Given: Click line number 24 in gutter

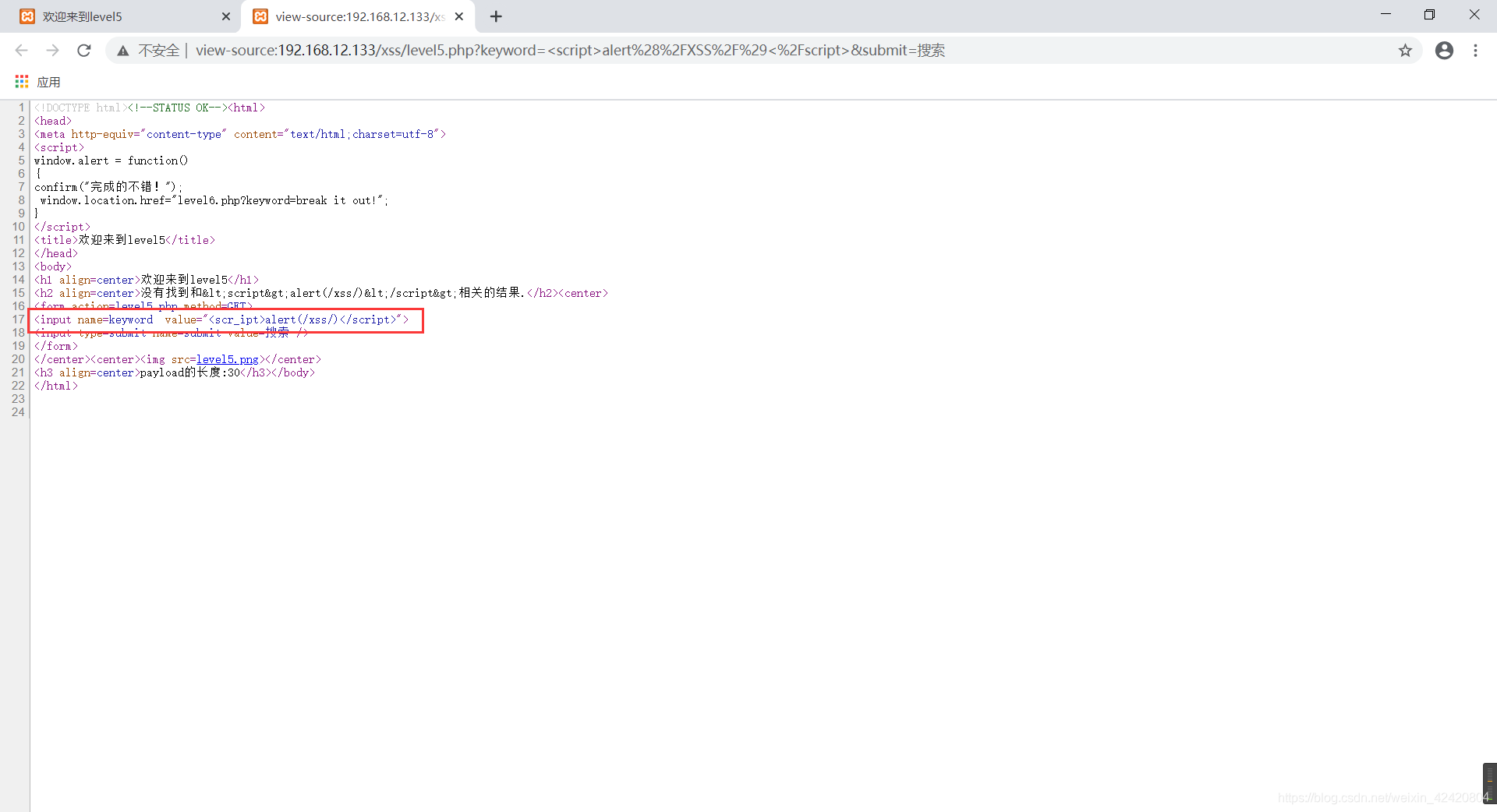Looking at the screenshot, I should [18, 412].
